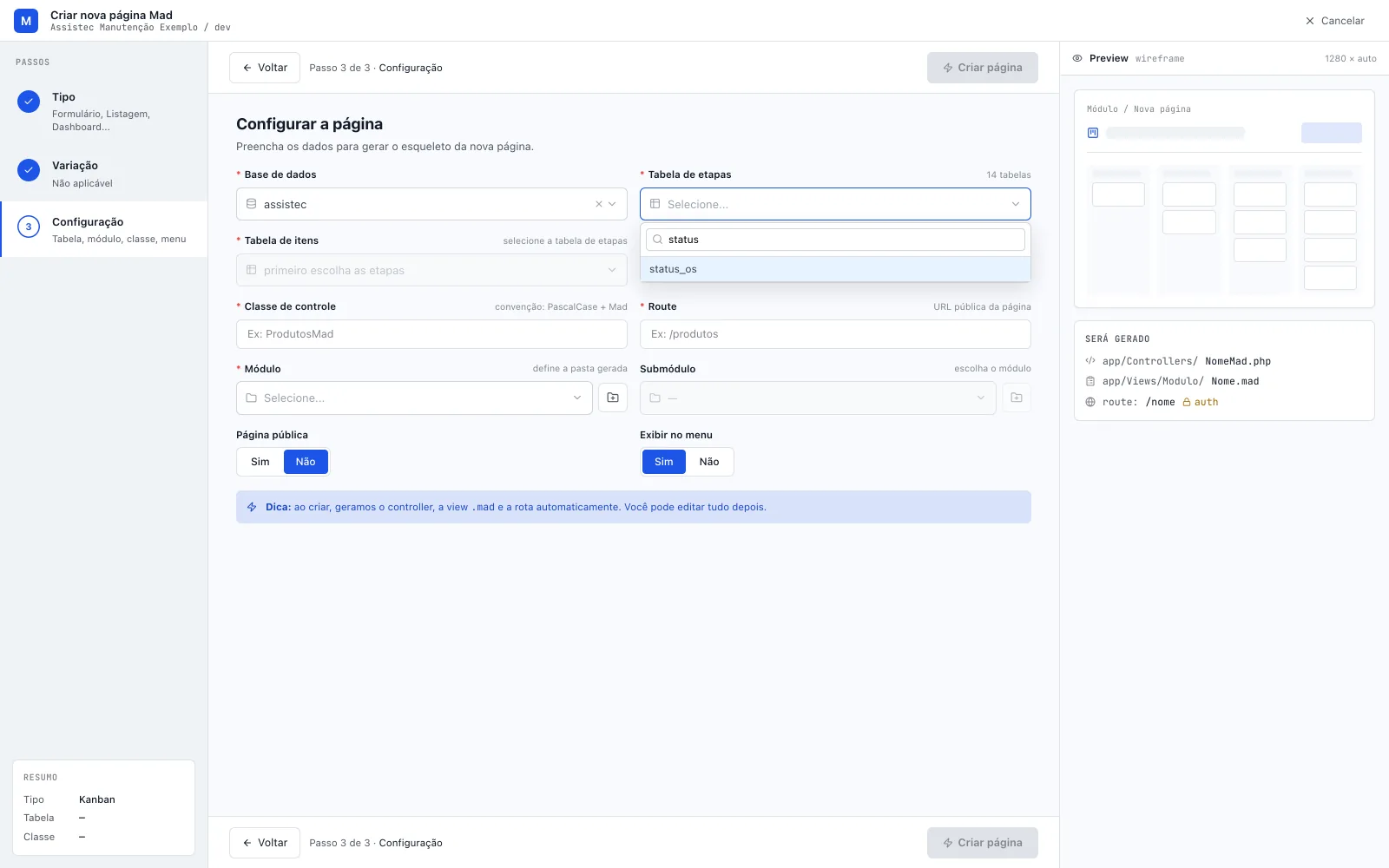Viewport: 1389px width, 868px height.
Task: Click the X icon beside Cancelar
Action: point(1310,21)
